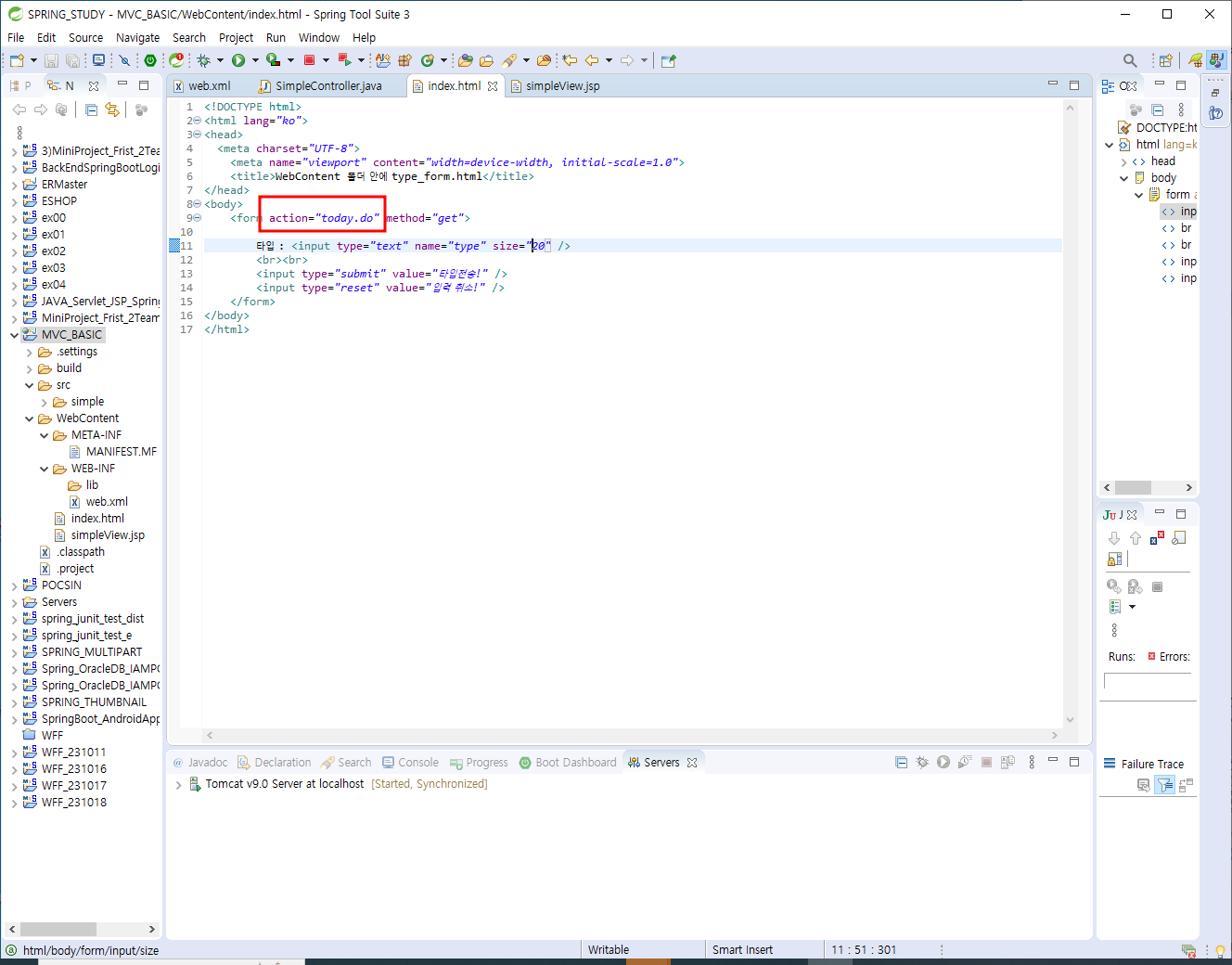Select index.html in the Navigator tree
Viewport: 1232px width, 965px height.
point(97,519)
